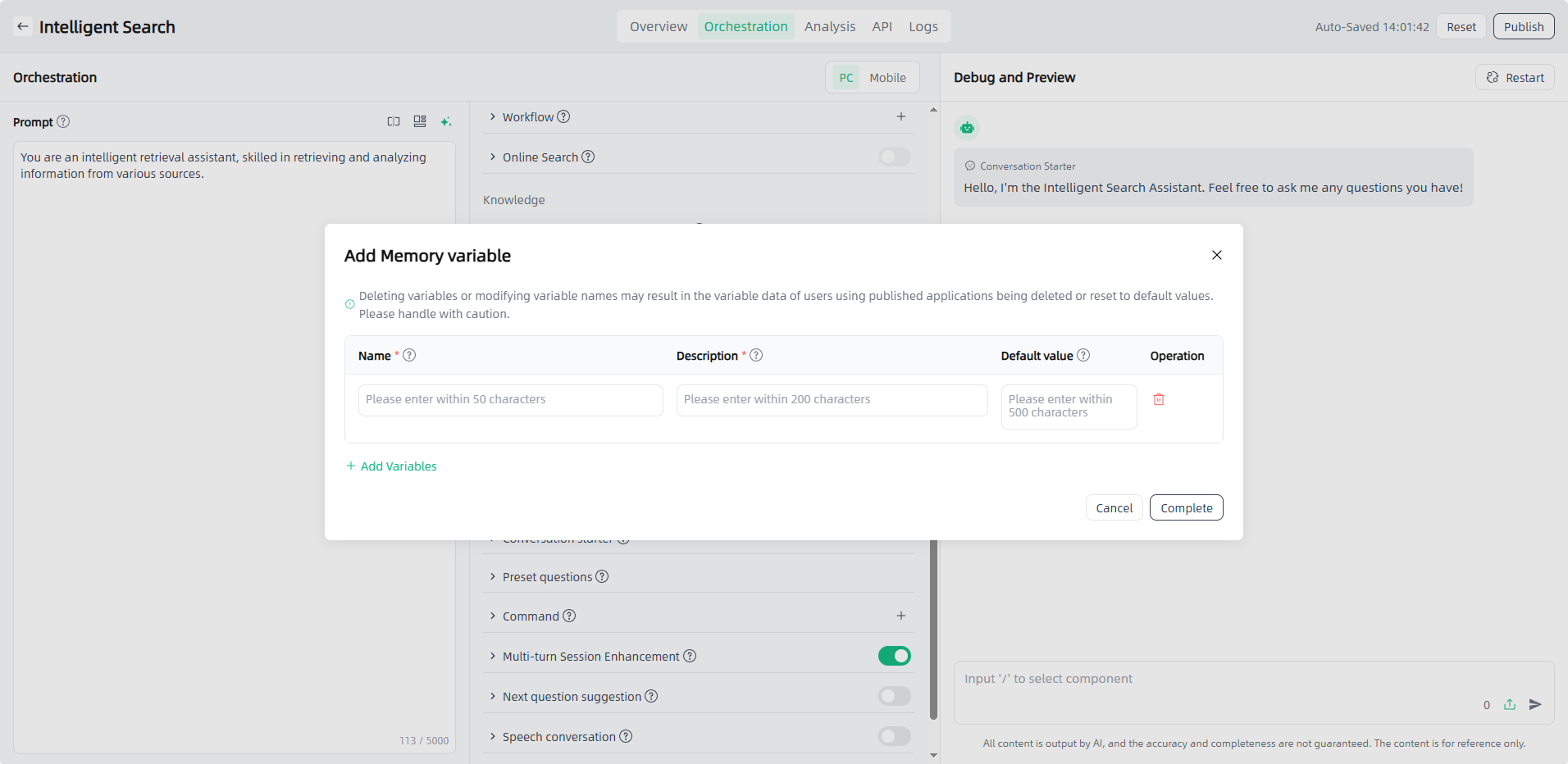Screen dimensions: 1568x764
Task: Expand the Preset questions section
Action: [x=493, y=576]
